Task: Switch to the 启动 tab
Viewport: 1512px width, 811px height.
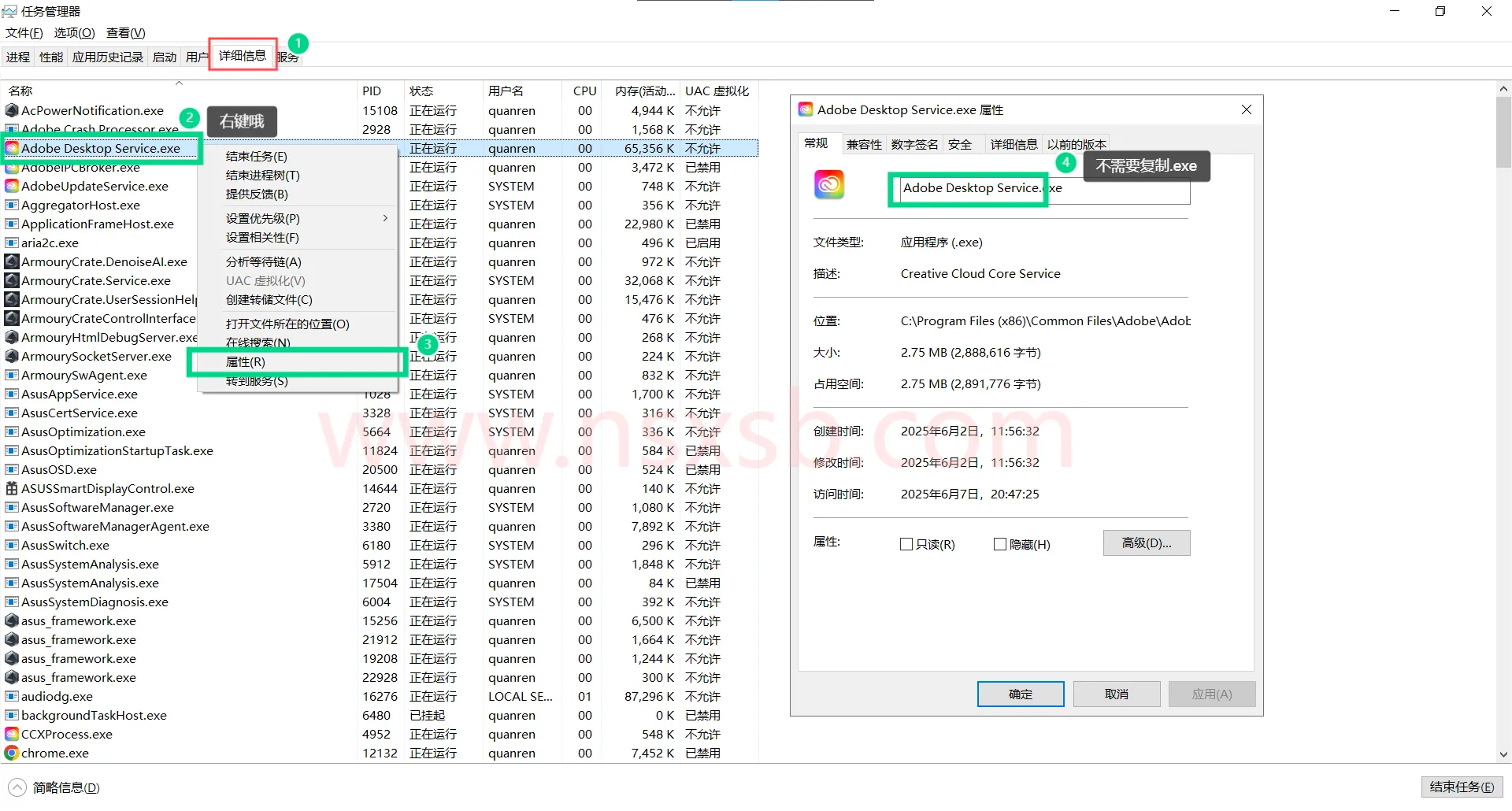Action: click(165, 57)
